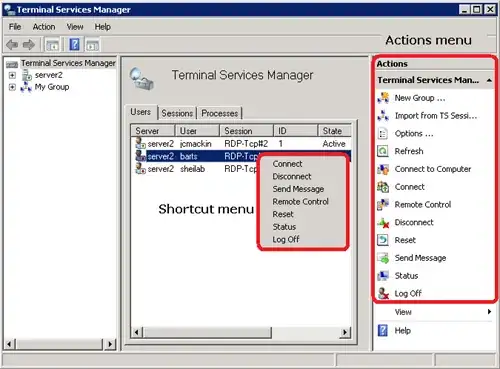This screenshot has height=369, width=500.
Task: Click the tree pane scroll-left arrow
Action: pos(10,344)
